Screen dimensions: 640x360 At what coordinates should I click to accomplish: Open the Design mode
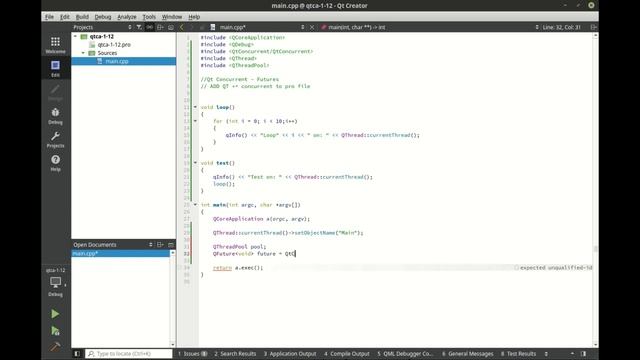coord(56,92)
